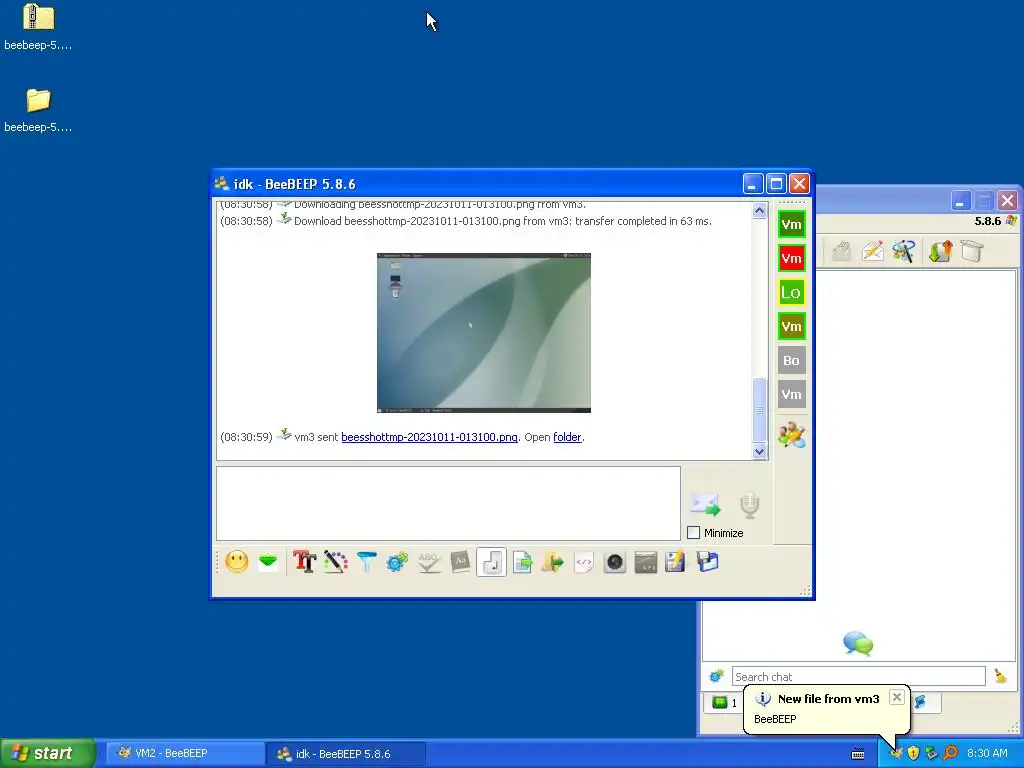This screenshot has width=1024, height=768.
Task: Select the gray Vm offline user avatar
Action: (792, 394)
